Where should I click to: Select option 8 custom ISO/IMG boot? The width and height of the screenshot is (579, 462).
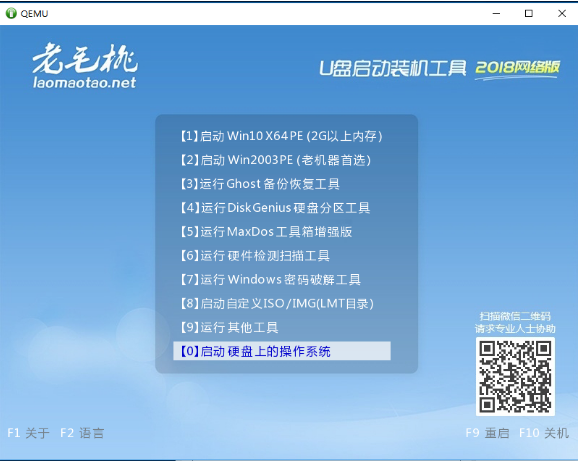277,304
